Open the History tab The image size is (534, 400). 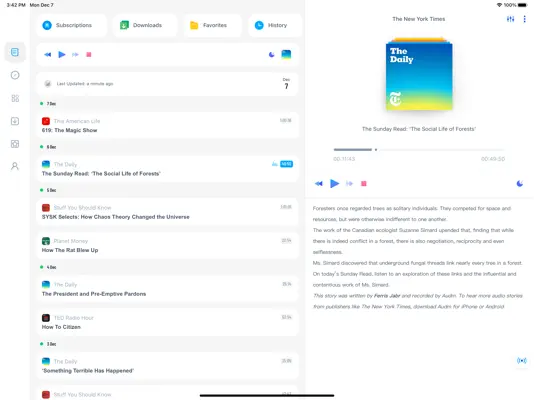coord(275,25)
